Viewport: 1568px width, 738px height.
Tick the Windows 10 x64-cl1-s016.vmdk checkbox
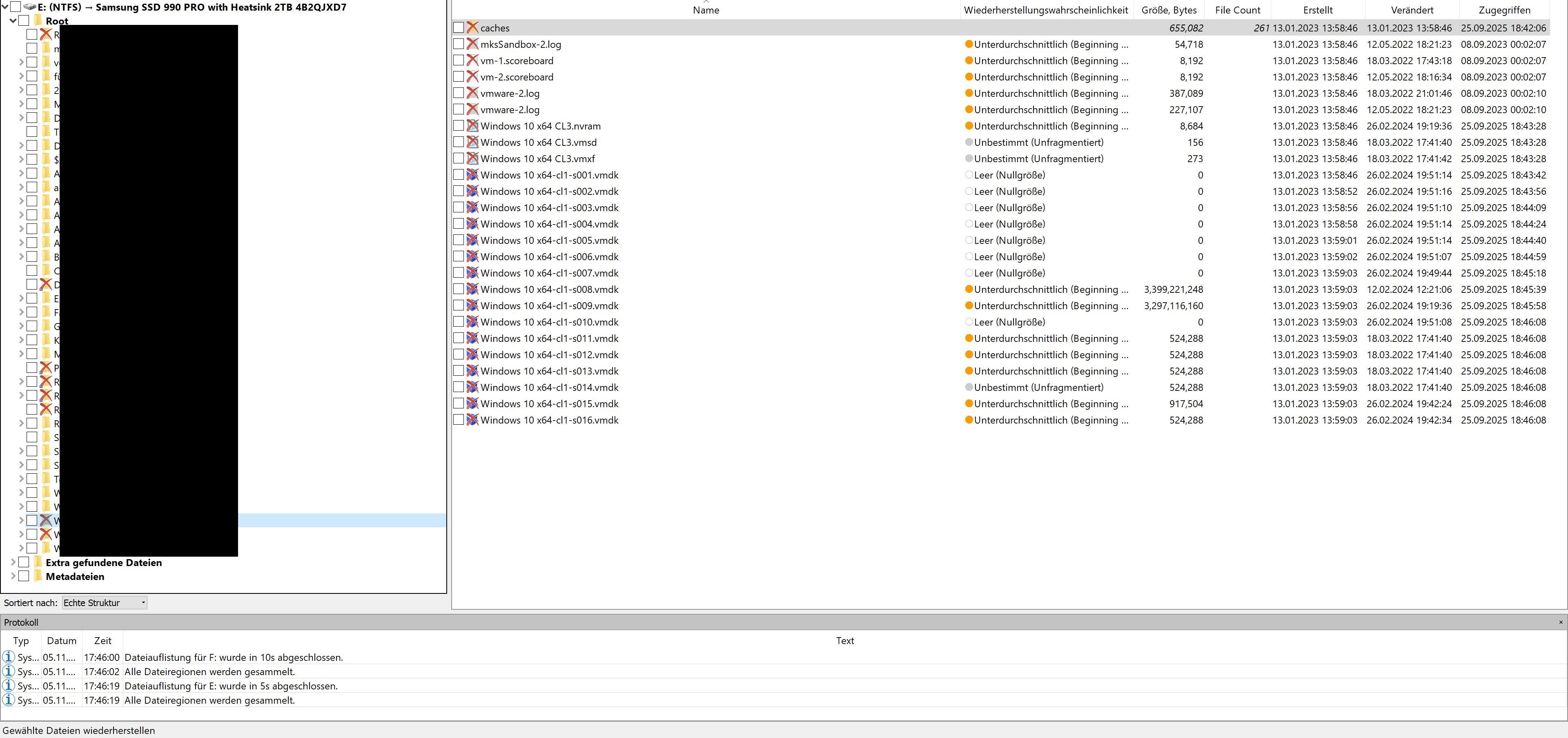click(458, 419)
